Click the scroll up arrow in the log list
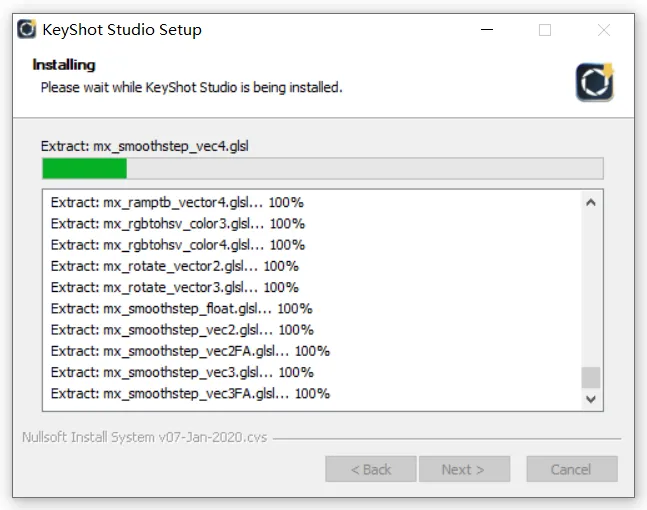This screenshot has height=510, width=647. pos(591,202)
